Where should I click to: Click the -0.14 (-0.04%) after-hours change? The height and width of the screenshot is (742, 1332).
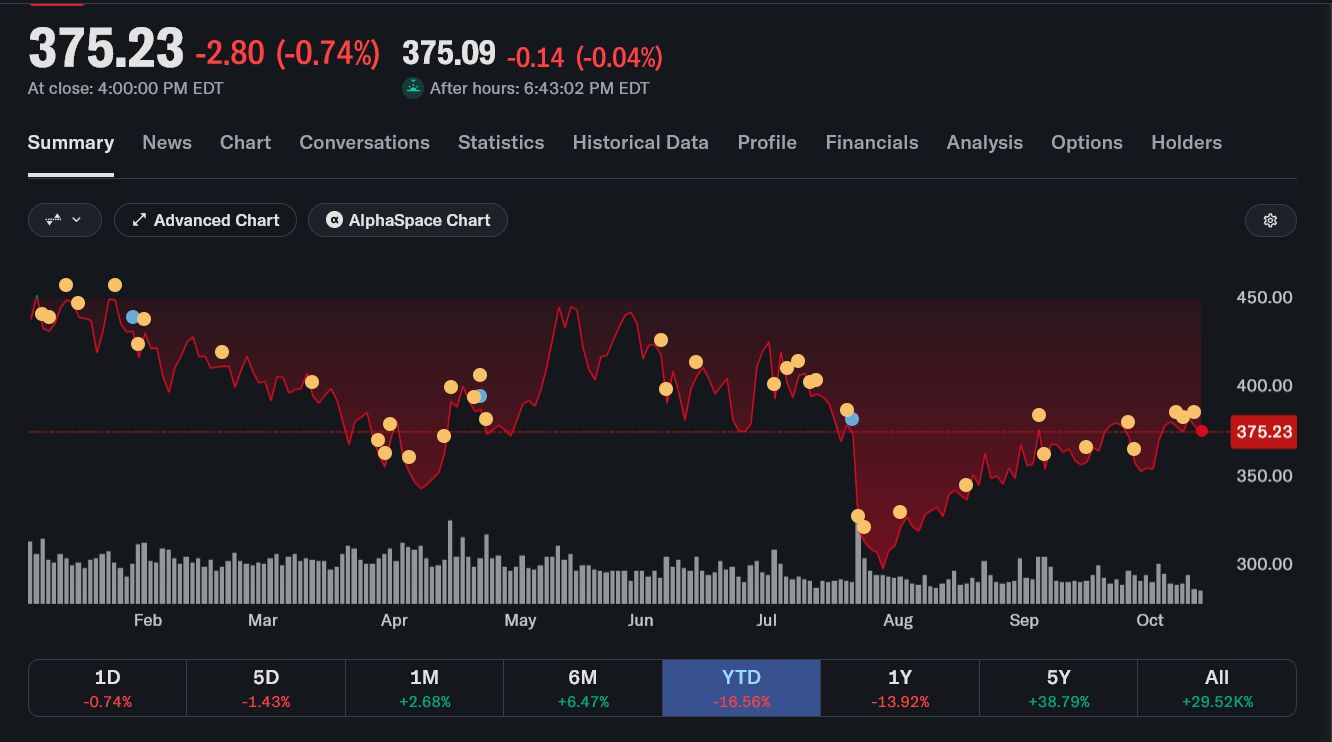coord(585,57)
